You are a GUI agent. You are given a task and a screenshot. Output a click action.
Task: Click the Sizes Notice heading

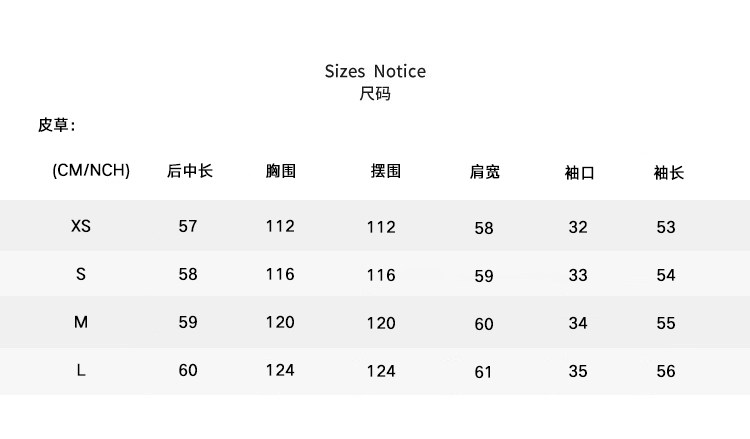(375, 71)
